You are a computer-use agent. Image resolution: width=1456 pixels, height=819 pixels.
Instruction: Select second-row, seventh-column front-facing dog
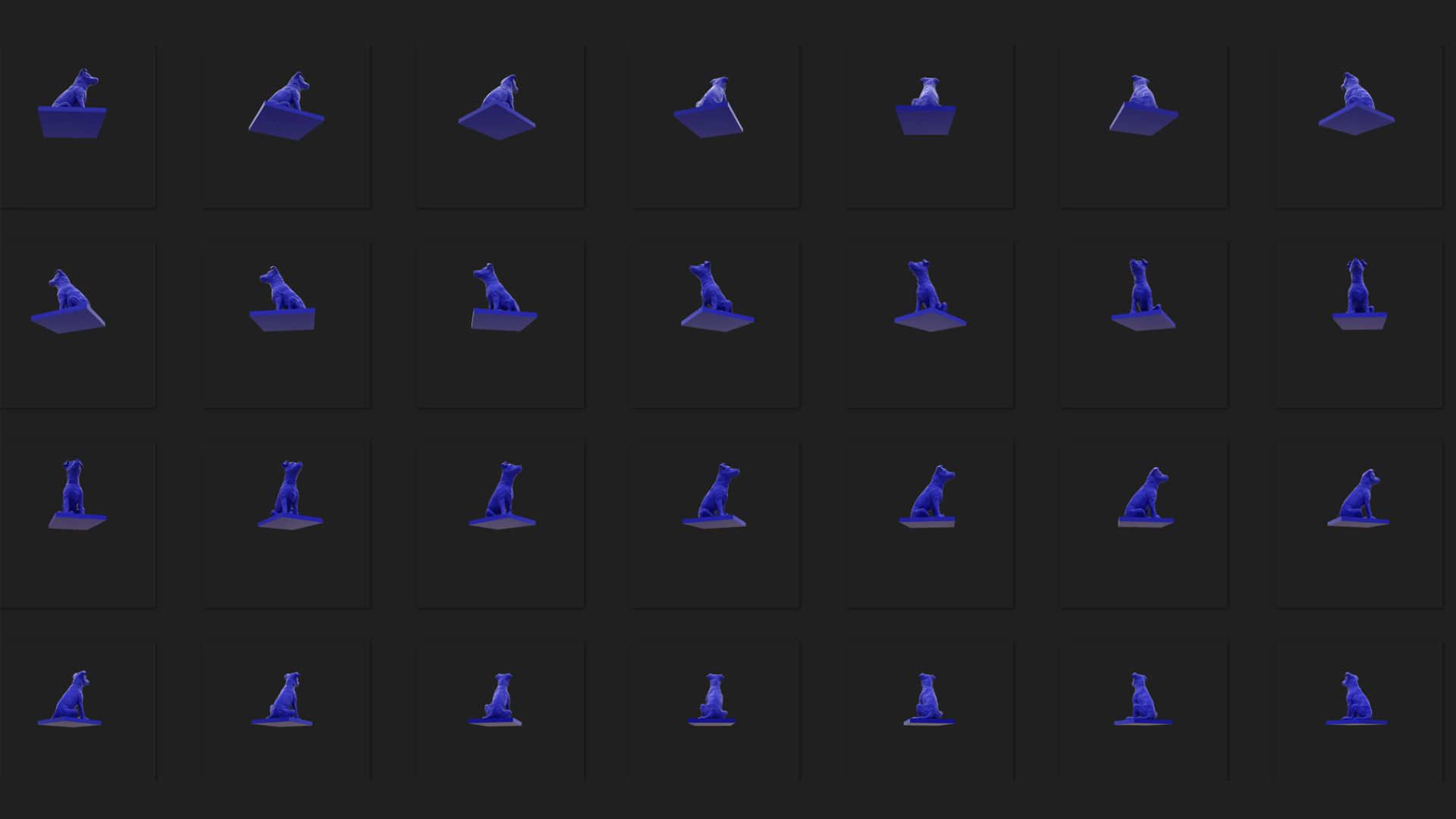(1359, 325)
